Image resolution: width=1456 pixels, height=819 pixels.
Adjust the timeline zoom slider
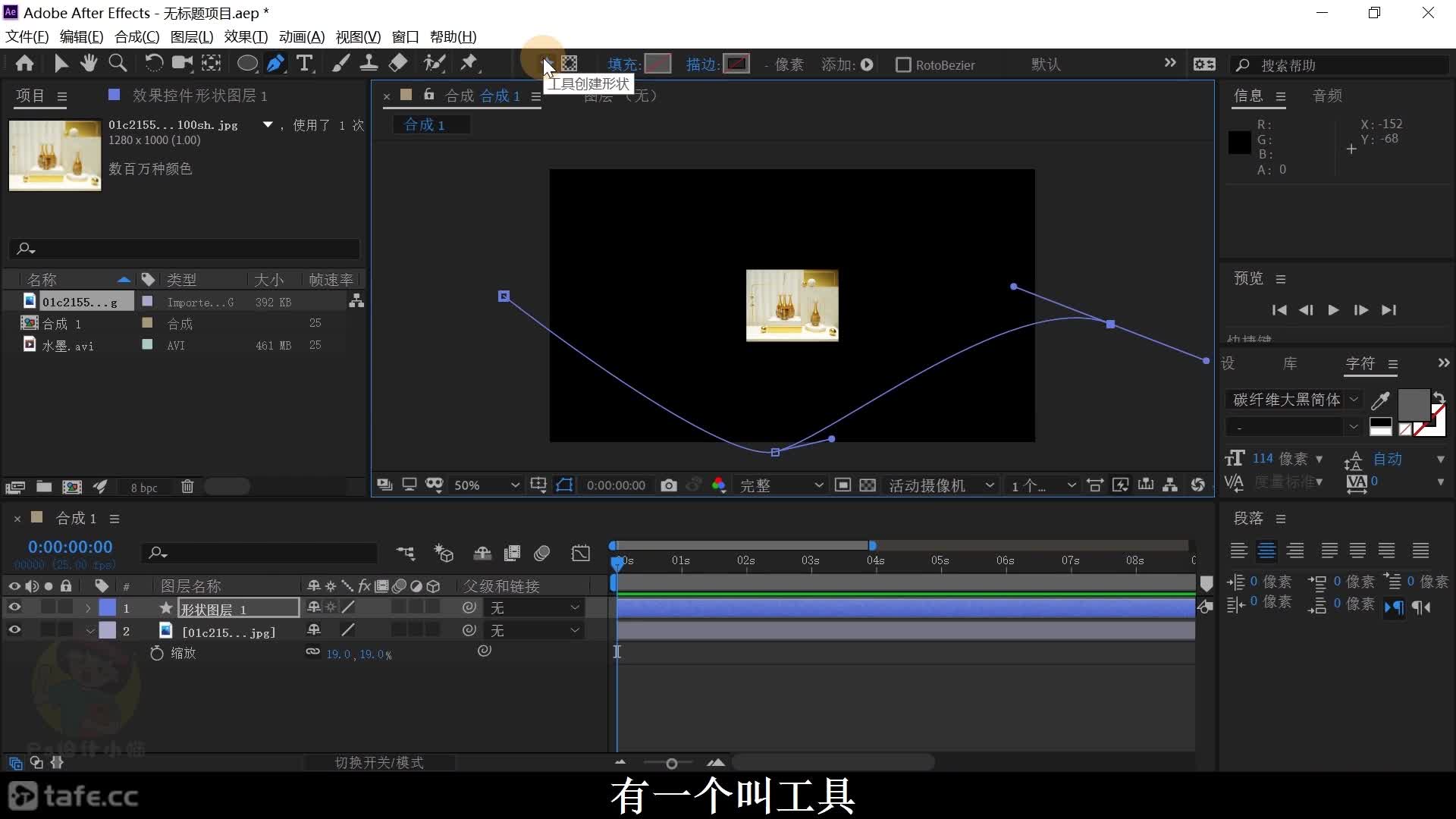(671, 763)
